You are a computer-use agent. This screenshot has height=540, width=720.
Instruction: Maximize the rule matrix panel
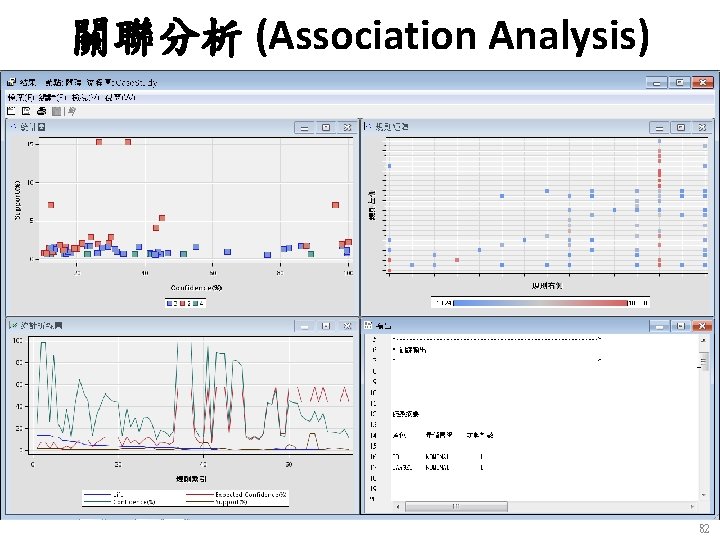tap(681, 128)
